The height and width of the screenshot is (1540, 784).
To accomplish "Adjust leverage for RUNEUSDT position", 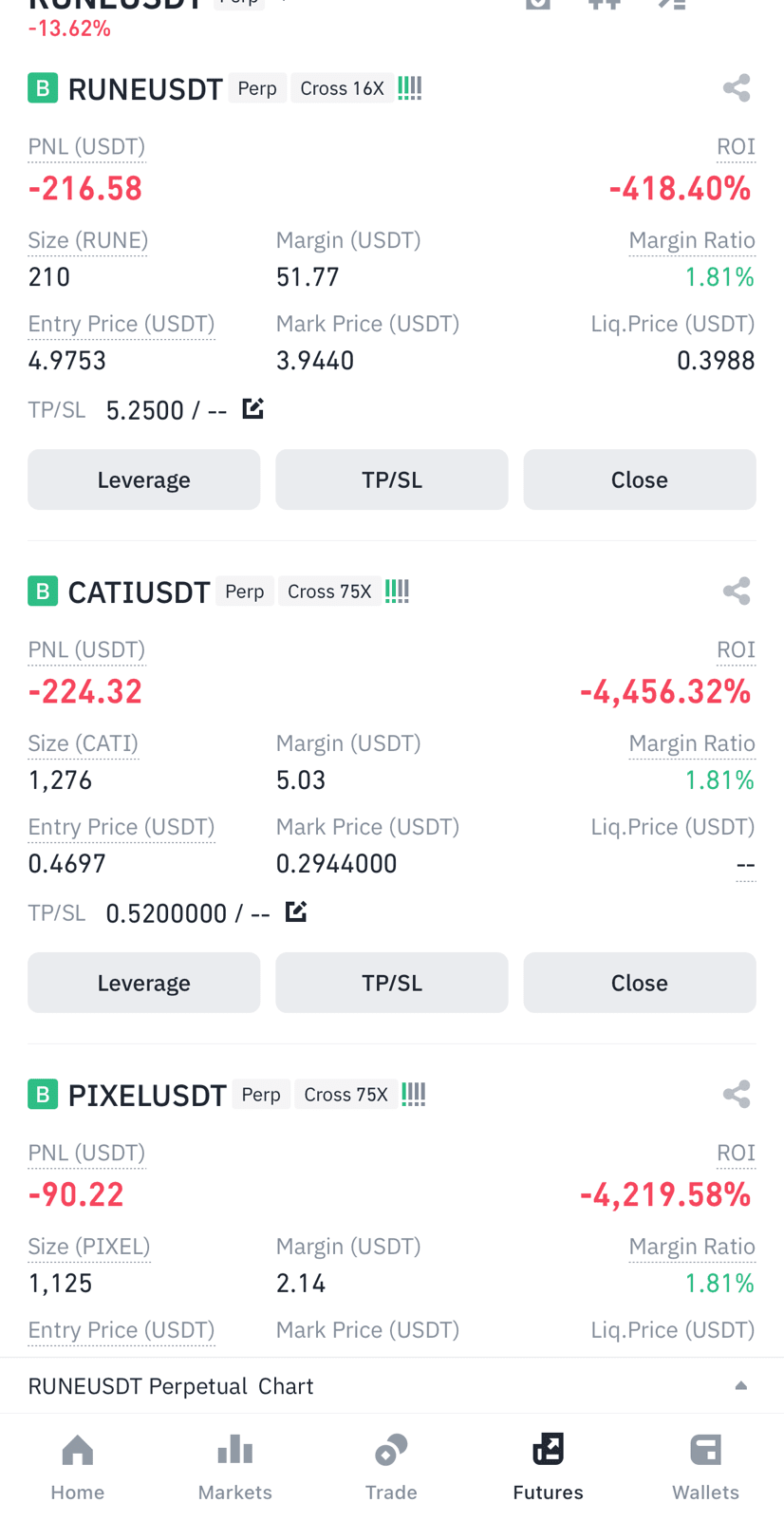I will (x=144, y=479).
